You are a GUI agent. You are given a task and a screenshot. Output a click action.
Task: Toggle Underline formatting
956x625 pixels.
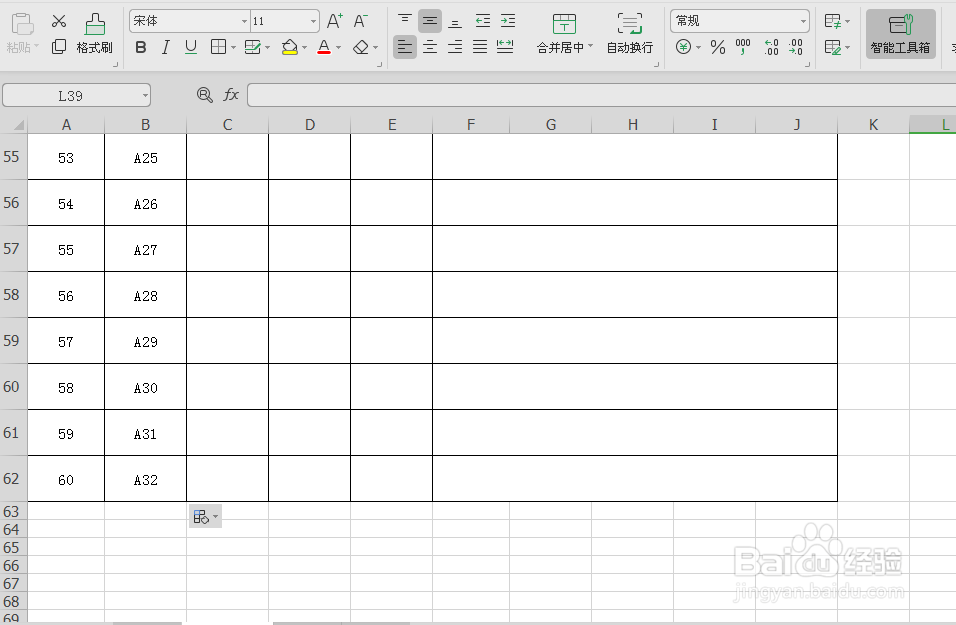(191, 47)
